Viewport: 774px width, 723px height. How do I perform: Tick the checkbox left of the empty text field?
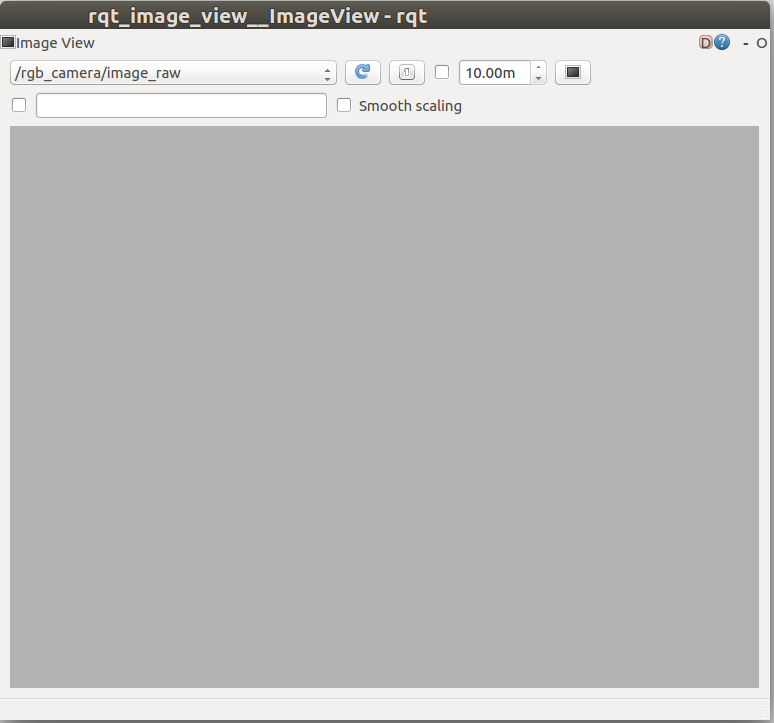[x=19, y=105]
